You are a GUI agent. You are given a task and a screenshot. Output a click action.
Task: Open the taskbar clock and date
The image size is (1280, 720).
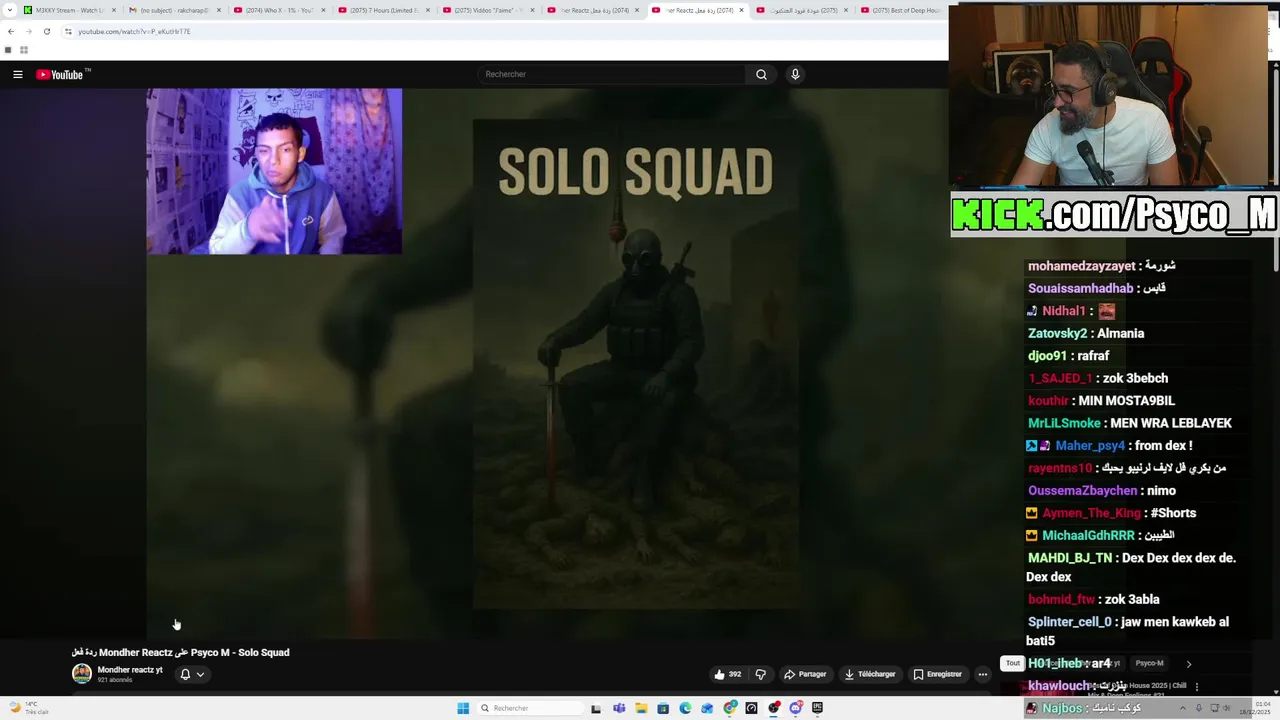(1255, 708)
